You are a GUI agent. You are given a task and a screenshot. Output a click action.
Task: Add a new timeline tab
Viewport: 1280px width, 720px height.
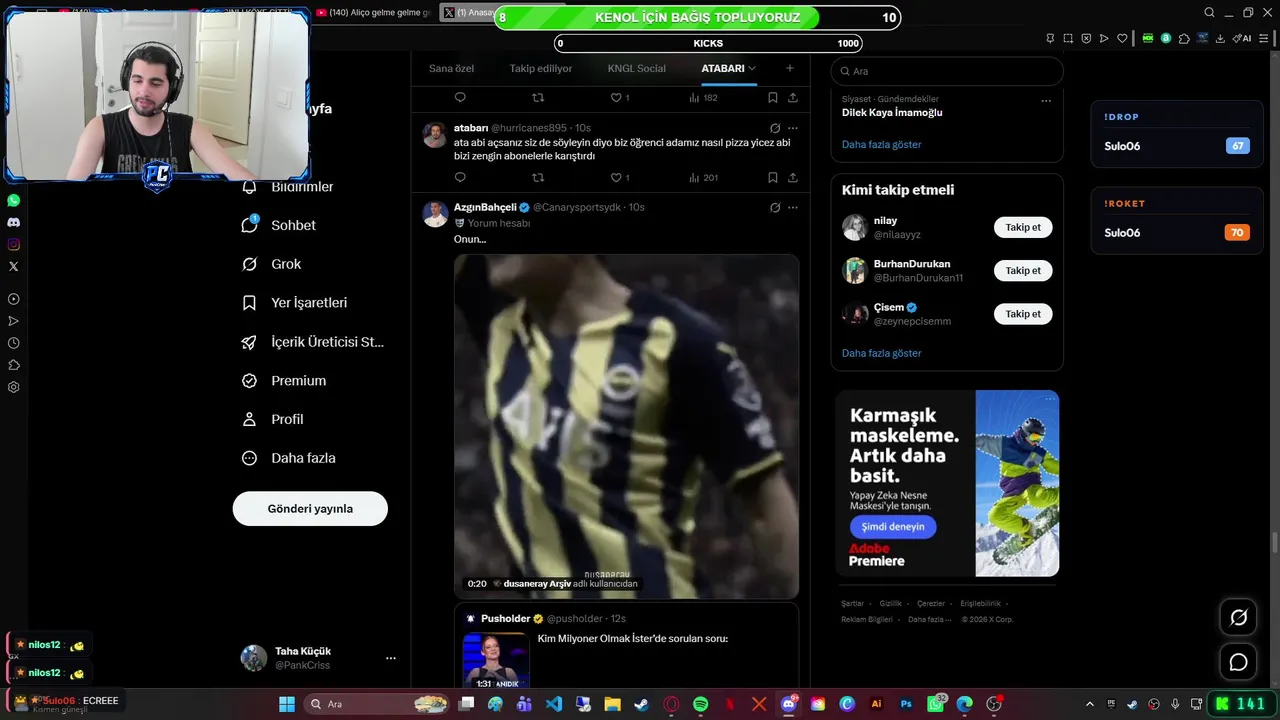(790, 68)
